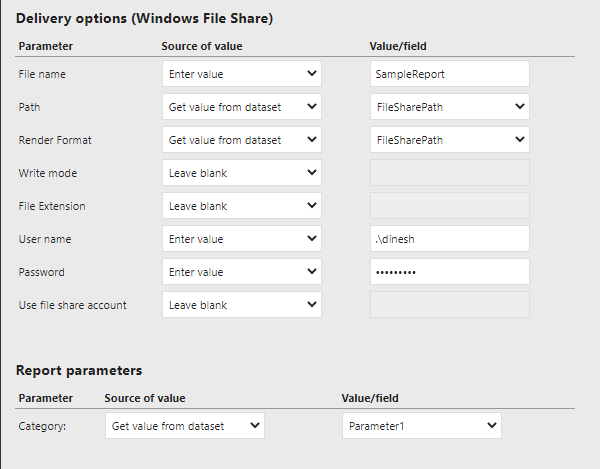Click the disabled Write mode value field

point(449,173)
